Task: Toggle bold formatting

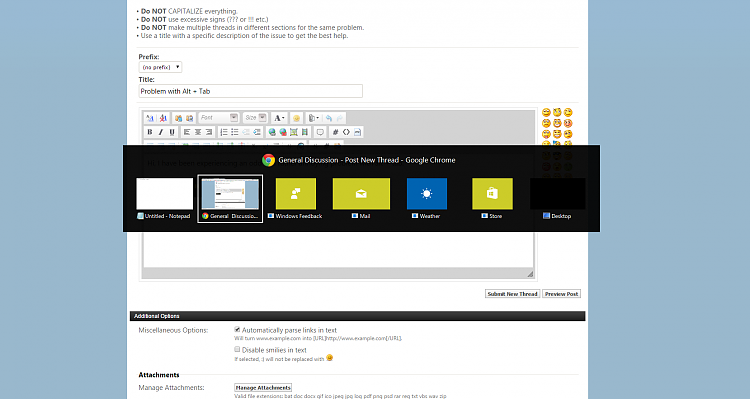Action: (x=150, y=132)
